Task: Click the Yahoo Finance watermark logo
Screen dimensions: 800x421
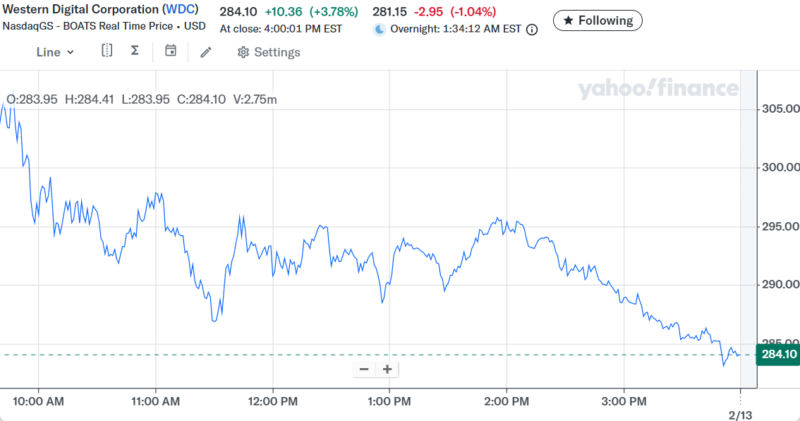Action: [x=657, y=90]
